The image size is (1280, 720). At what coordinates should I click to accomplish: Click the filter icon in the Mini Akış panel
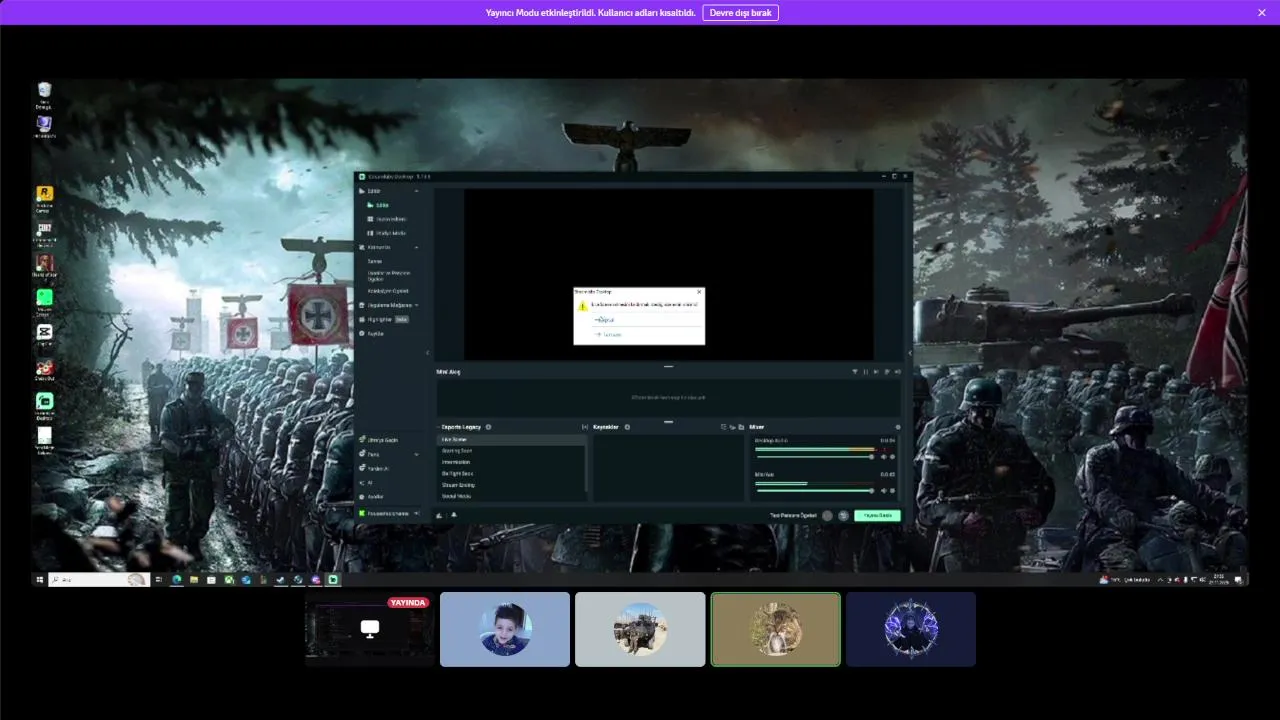(x=855, y=371)
